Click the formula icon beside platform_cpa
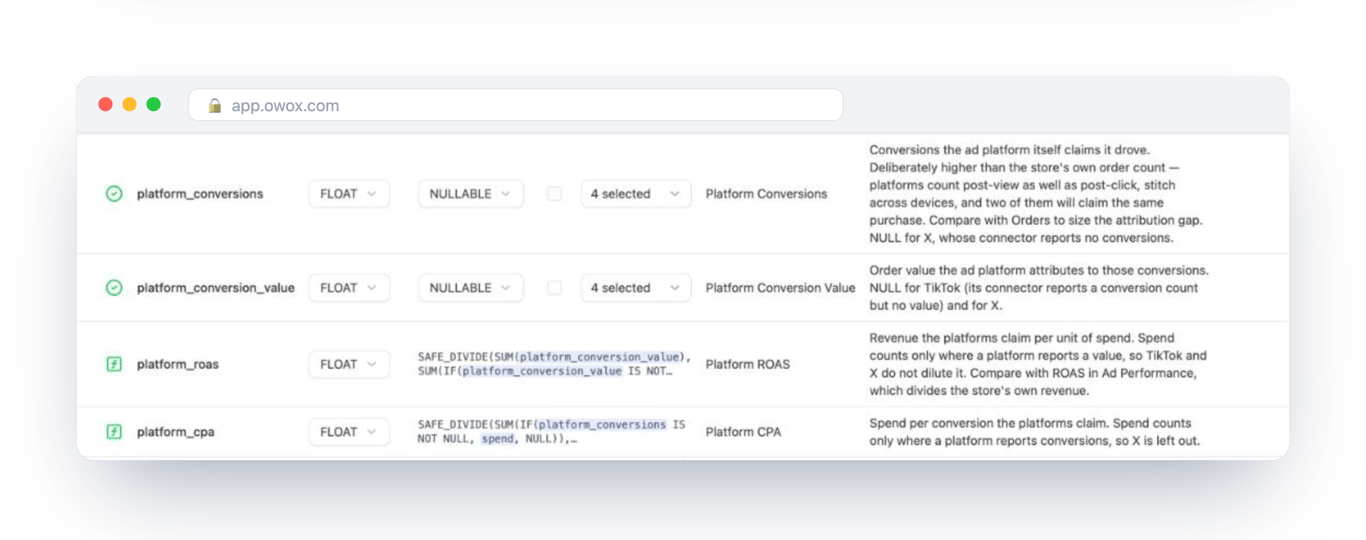Viewport: 1366px width, 540px height. tap(114, 432)
